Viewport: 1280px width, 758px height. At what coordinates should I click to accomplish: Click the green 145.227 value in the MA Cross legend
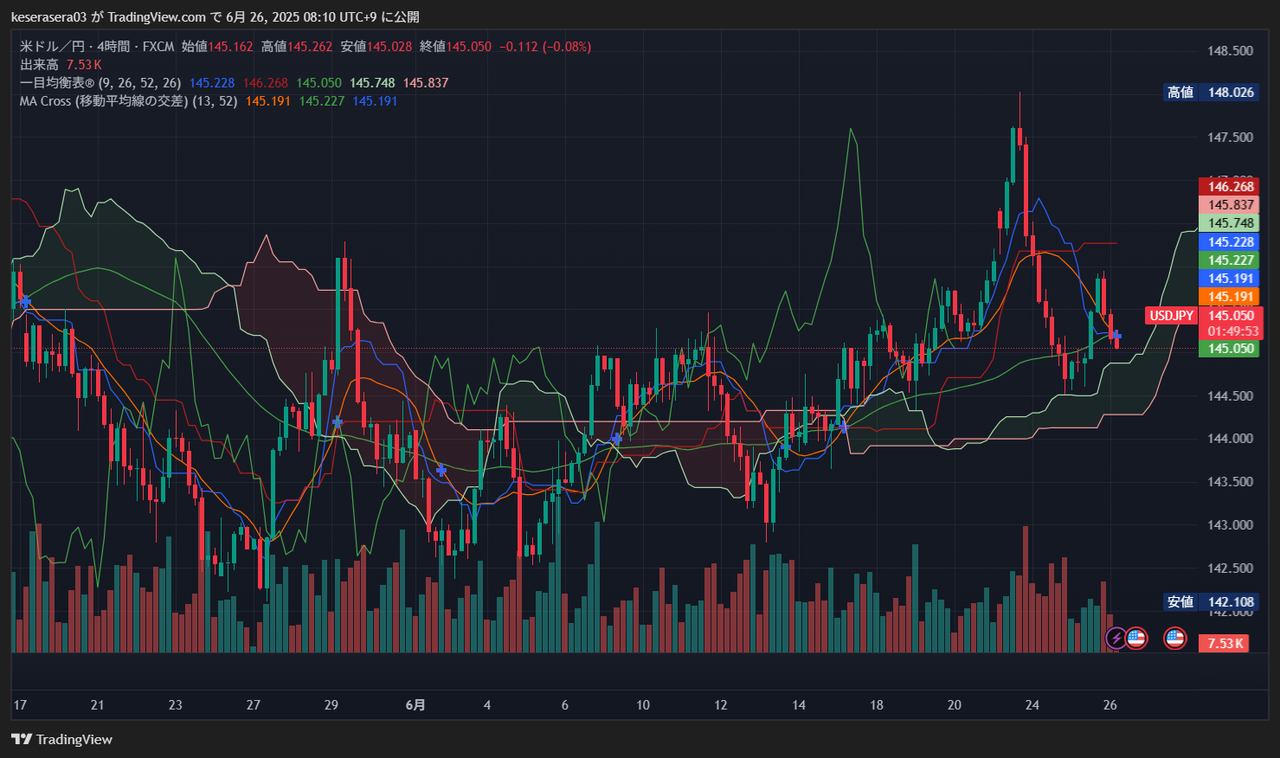pyautogui.click(x=323, y=100)
